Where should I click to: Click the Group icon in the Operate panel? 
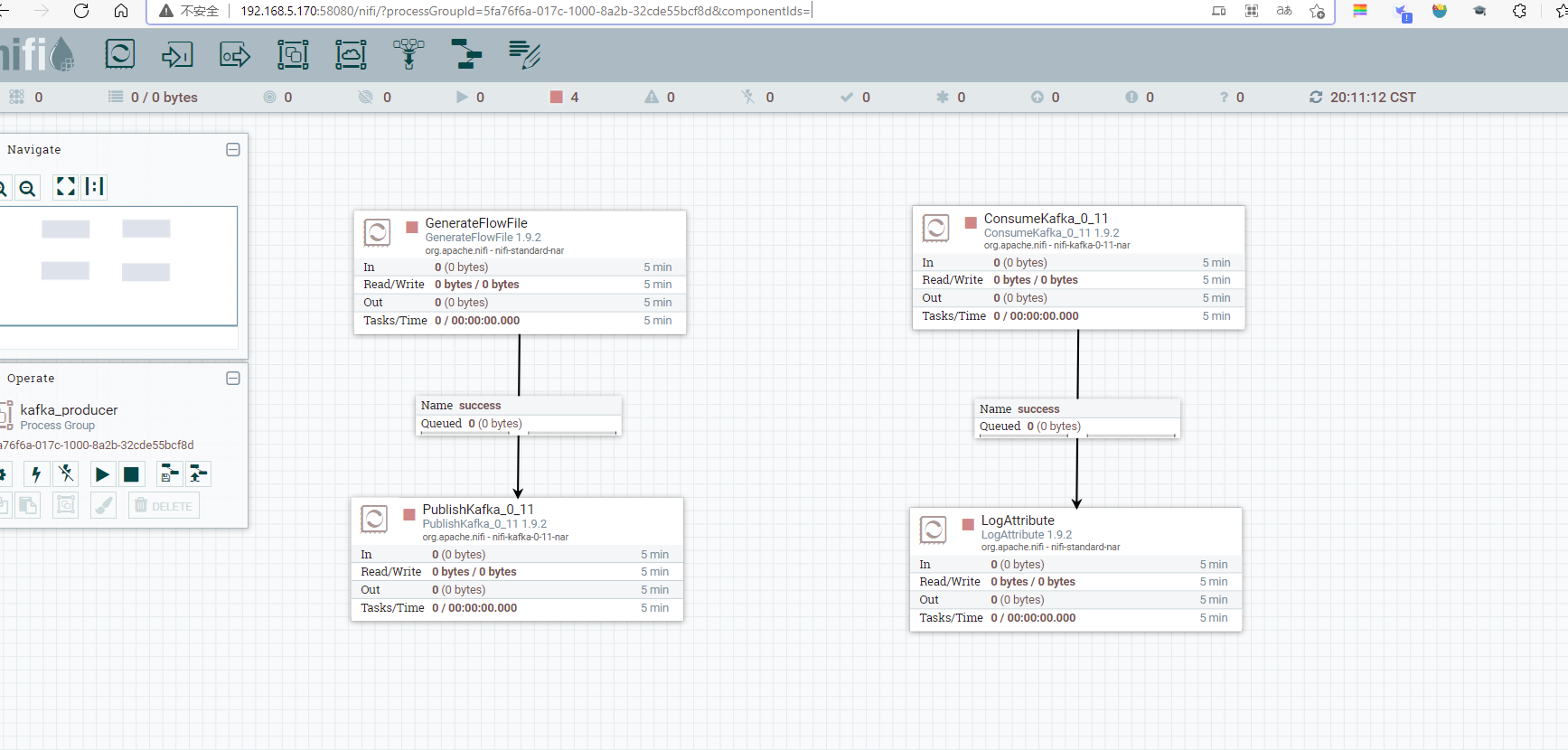[66, 505]
